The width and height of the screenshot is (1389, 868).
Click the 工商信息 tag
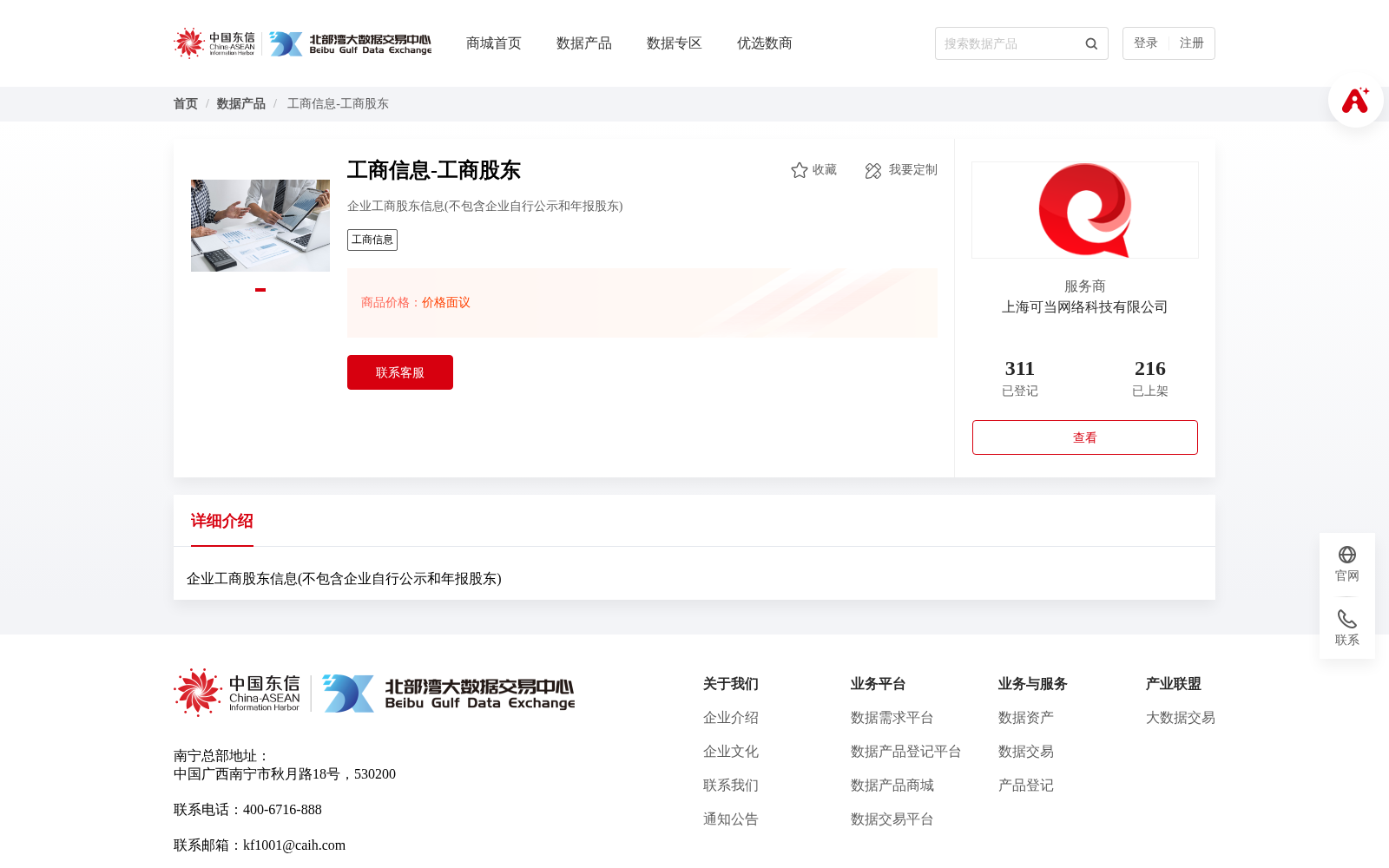click(372, 240)
